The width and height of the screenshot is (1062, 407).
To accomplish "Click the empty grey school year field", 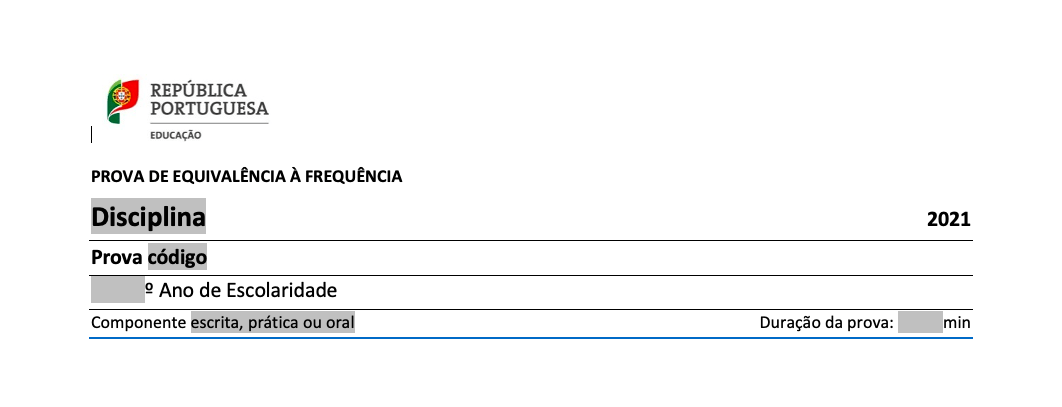I will click(x=118, y=291).
